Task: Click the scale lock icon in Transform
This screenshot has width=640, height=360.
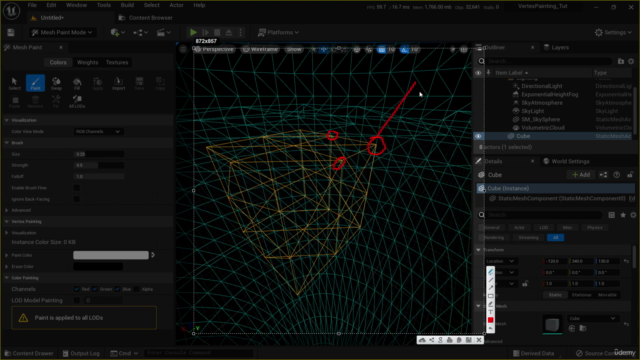Action: [x=525, y=284]
